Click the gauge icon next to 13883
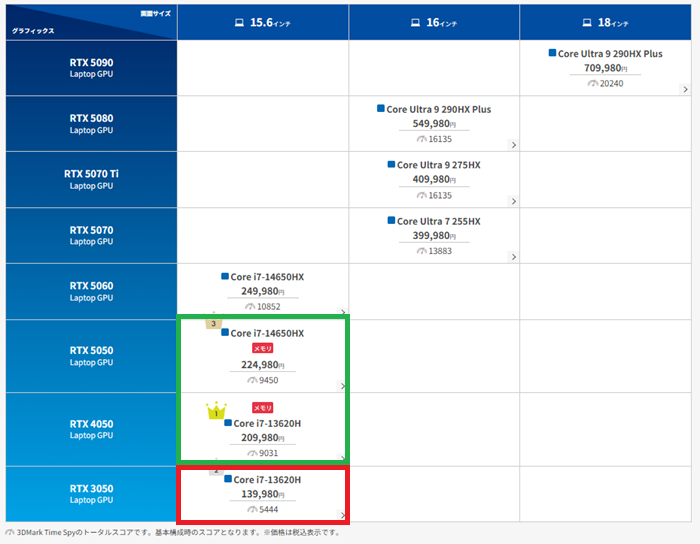The image size is (700, 544). point(421,251)
